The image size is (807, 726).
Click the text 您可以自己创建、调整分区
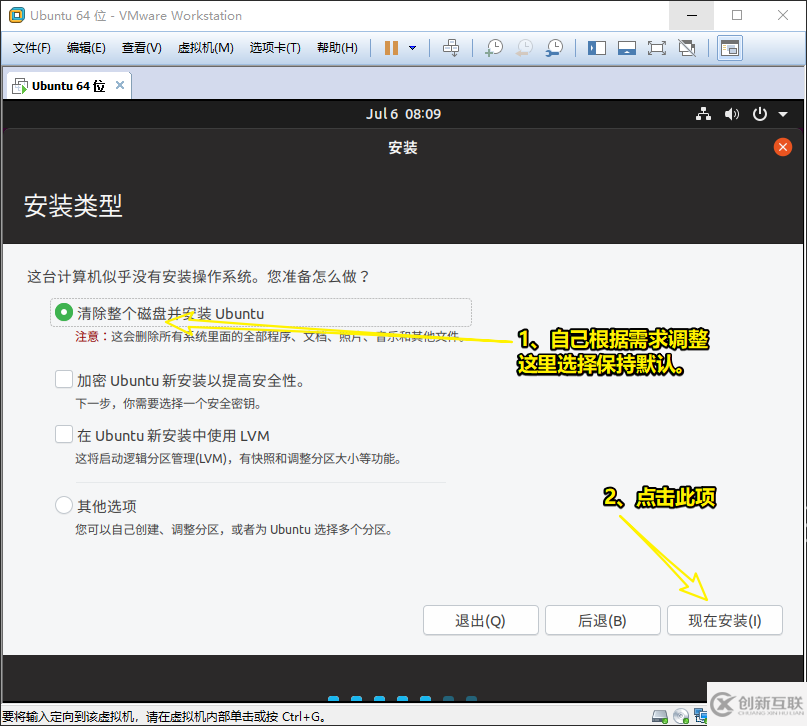pyautogui.click(x=234, y=529)
